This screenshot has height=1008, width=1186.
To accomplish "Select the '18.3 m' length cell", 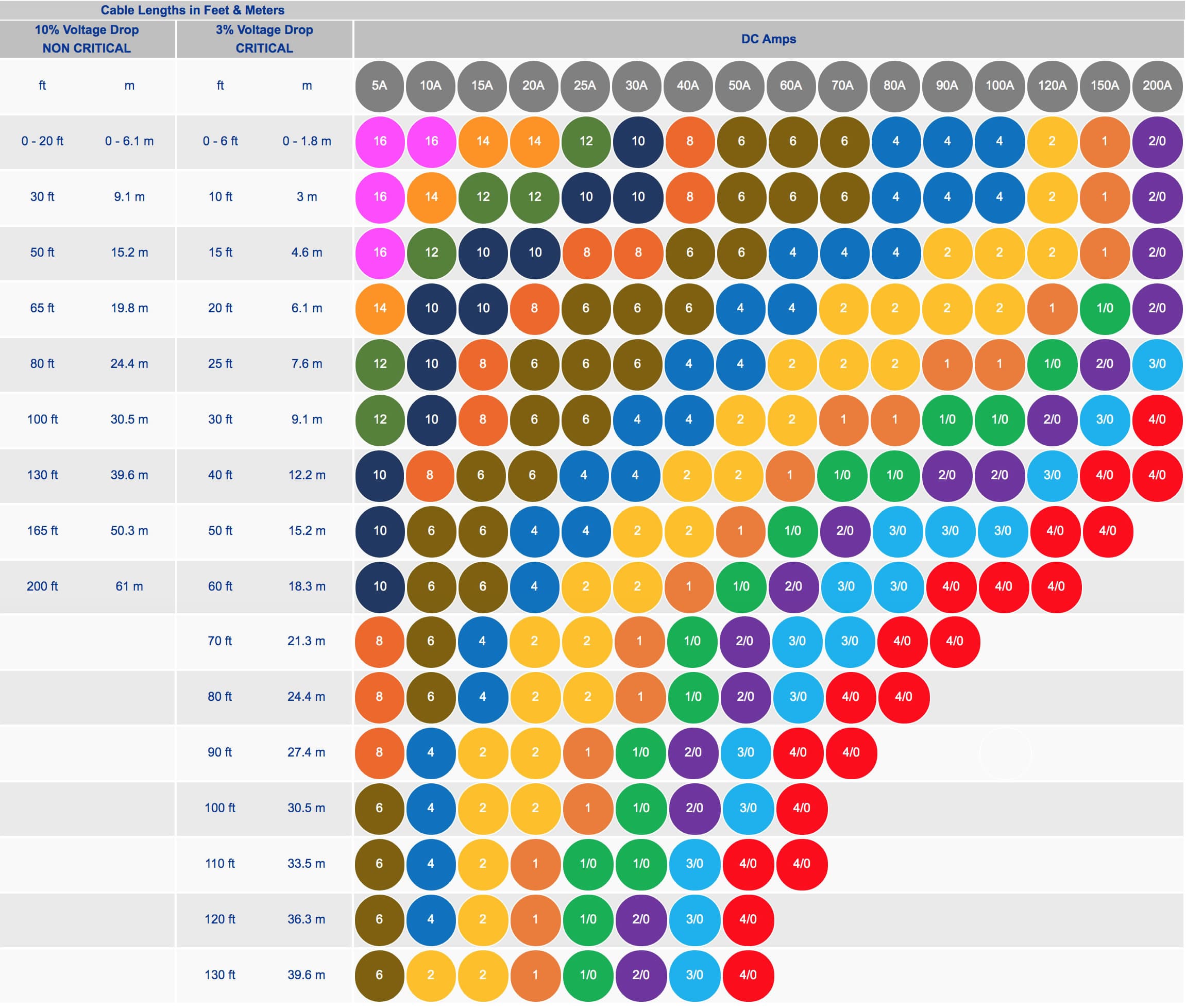I will click(x=307, y=587).
